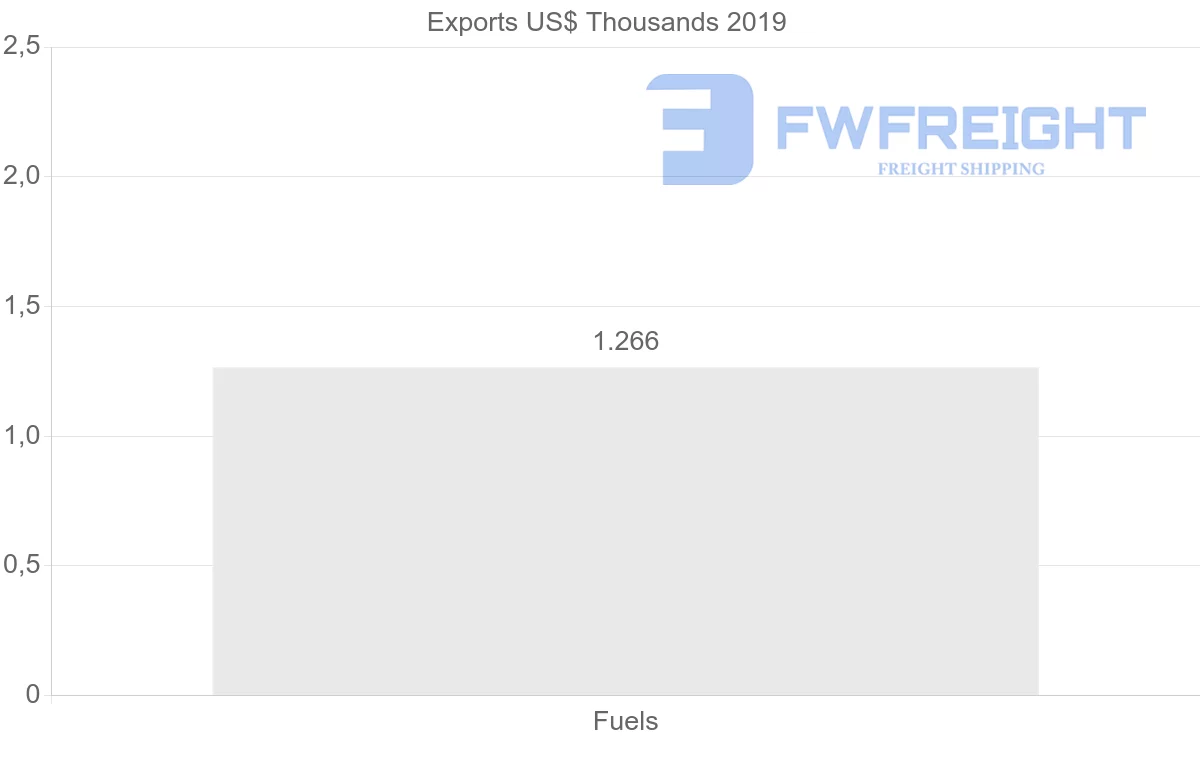The image size is (1200, 763).
Task: Click the 2,5 y-axis tick label
Action: [21, 46]
